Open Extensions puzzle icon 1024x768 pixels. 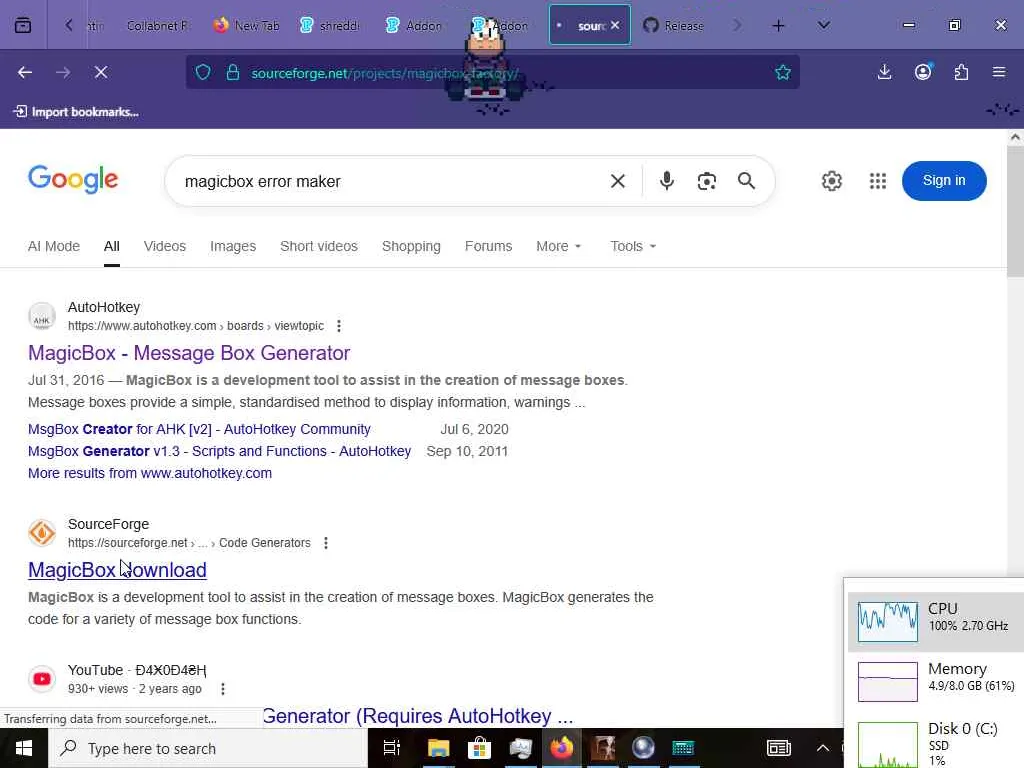coord(961,72)
